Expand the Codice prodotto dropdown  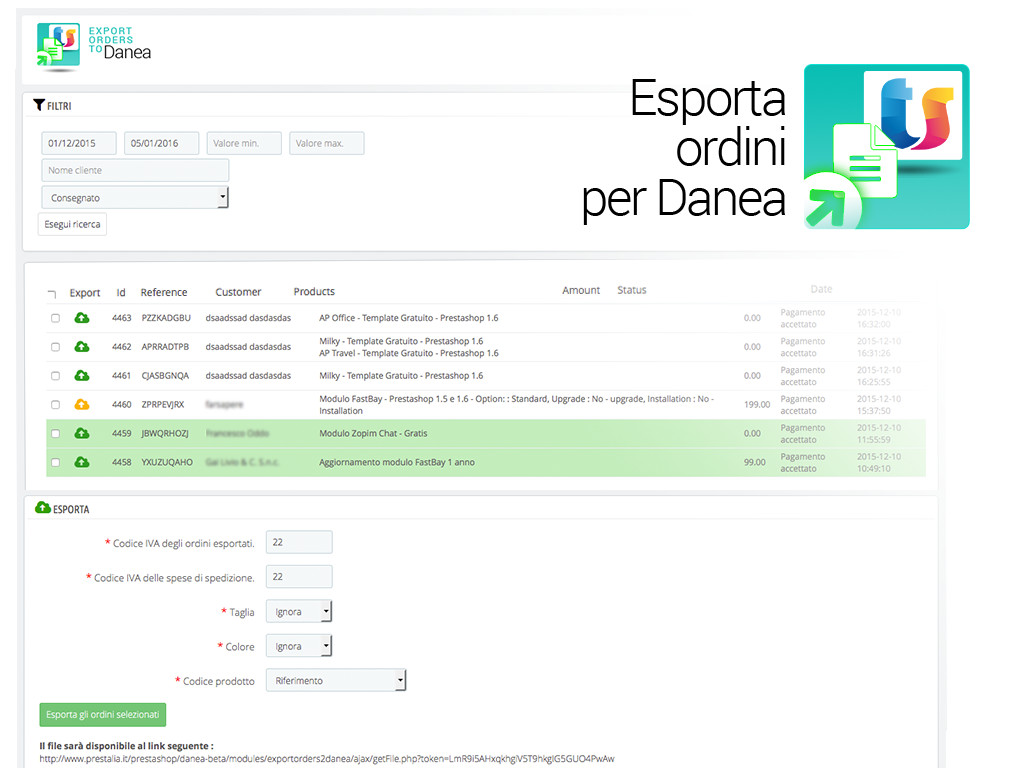(x=336, y=680)
